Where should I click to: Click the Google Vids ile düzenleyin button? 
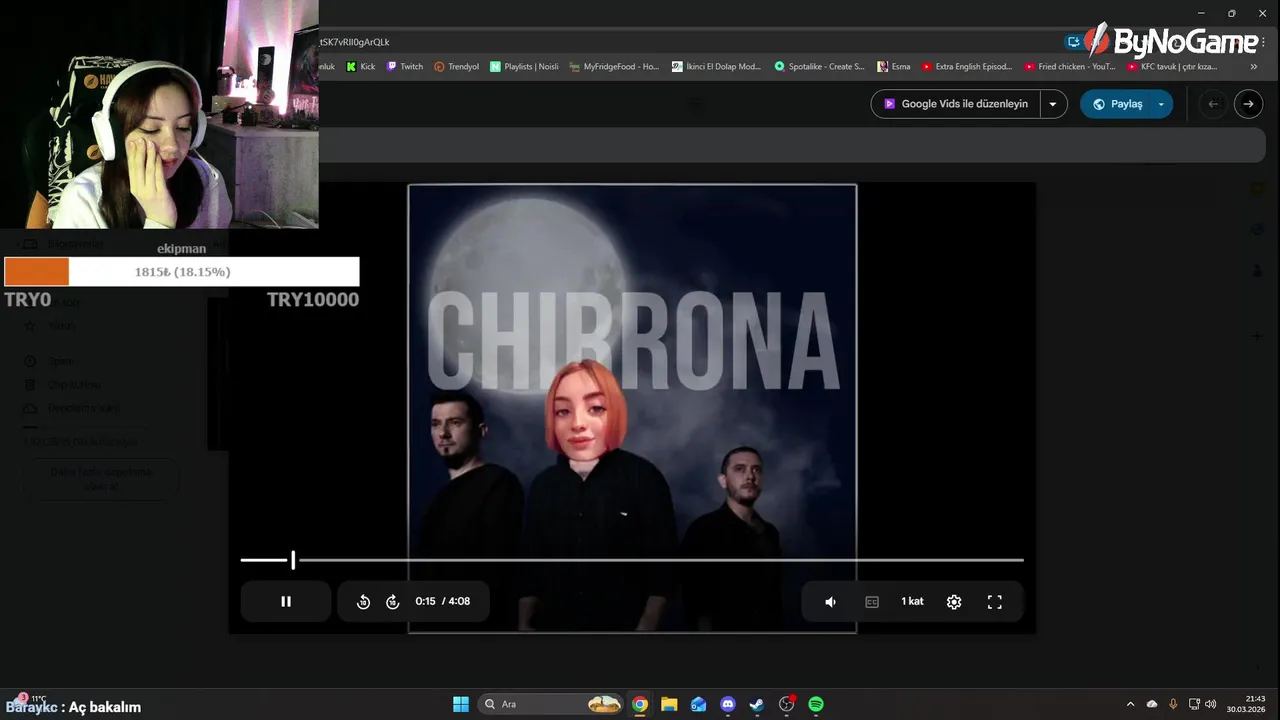point(955,104)
